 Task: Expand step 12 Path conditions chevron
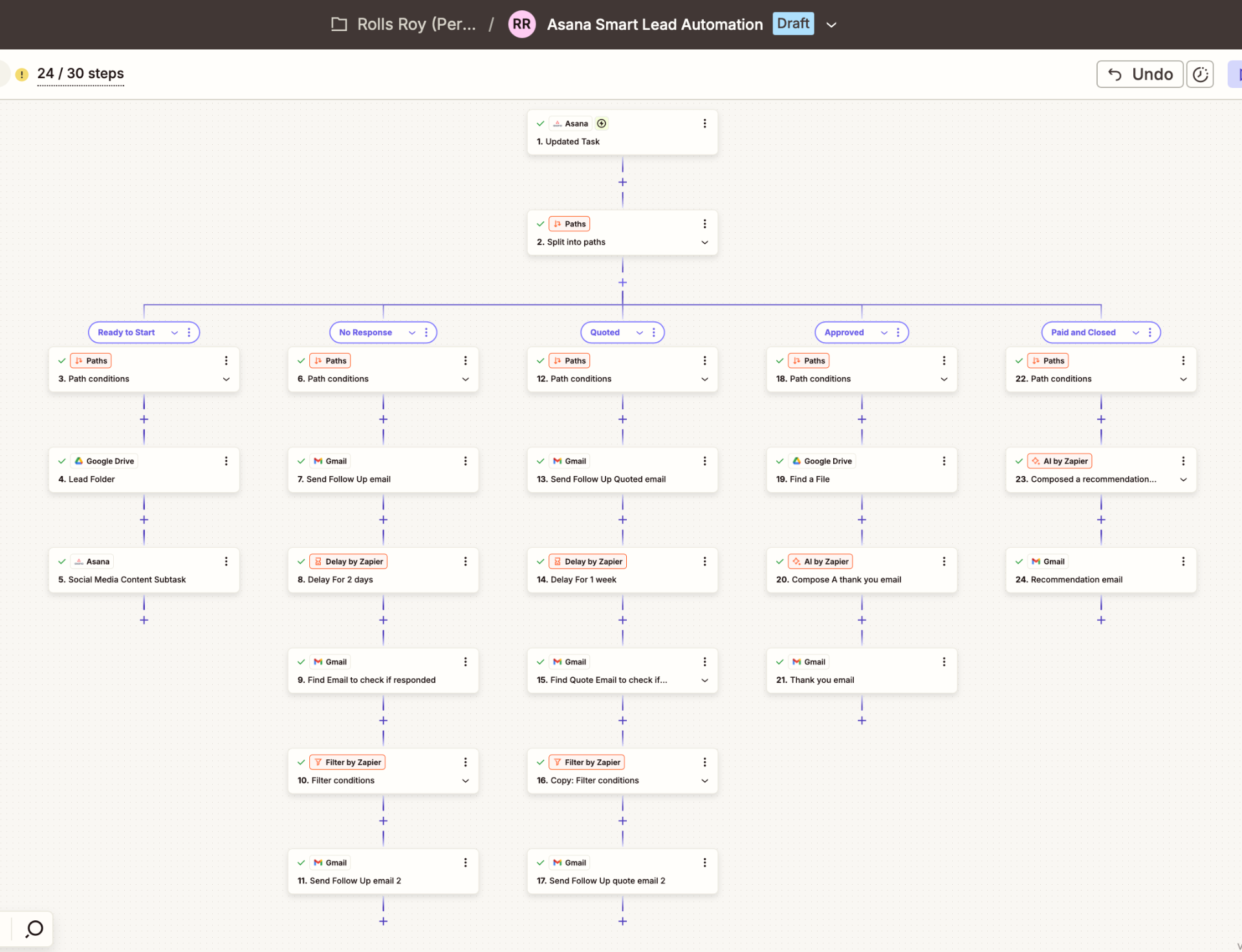704,380
